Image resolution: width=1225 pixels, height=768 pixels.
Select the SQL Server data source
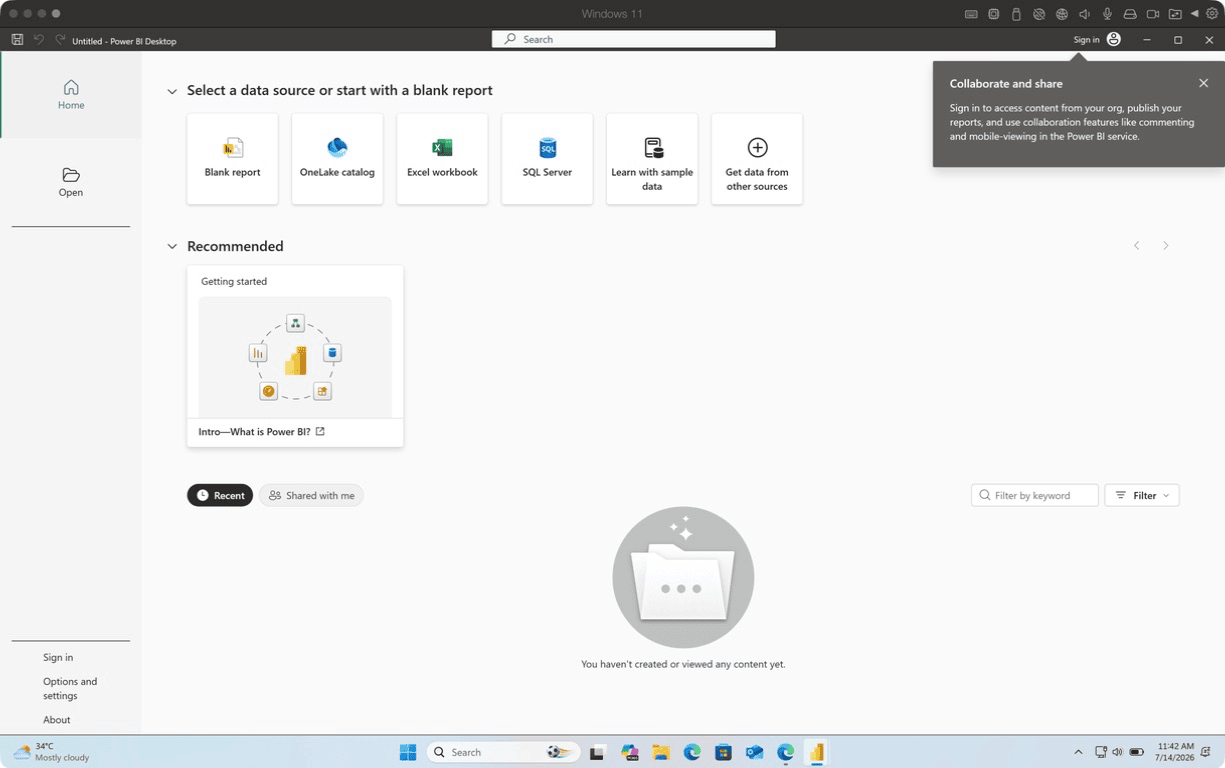pyautogui.click(x=547, y=159)
